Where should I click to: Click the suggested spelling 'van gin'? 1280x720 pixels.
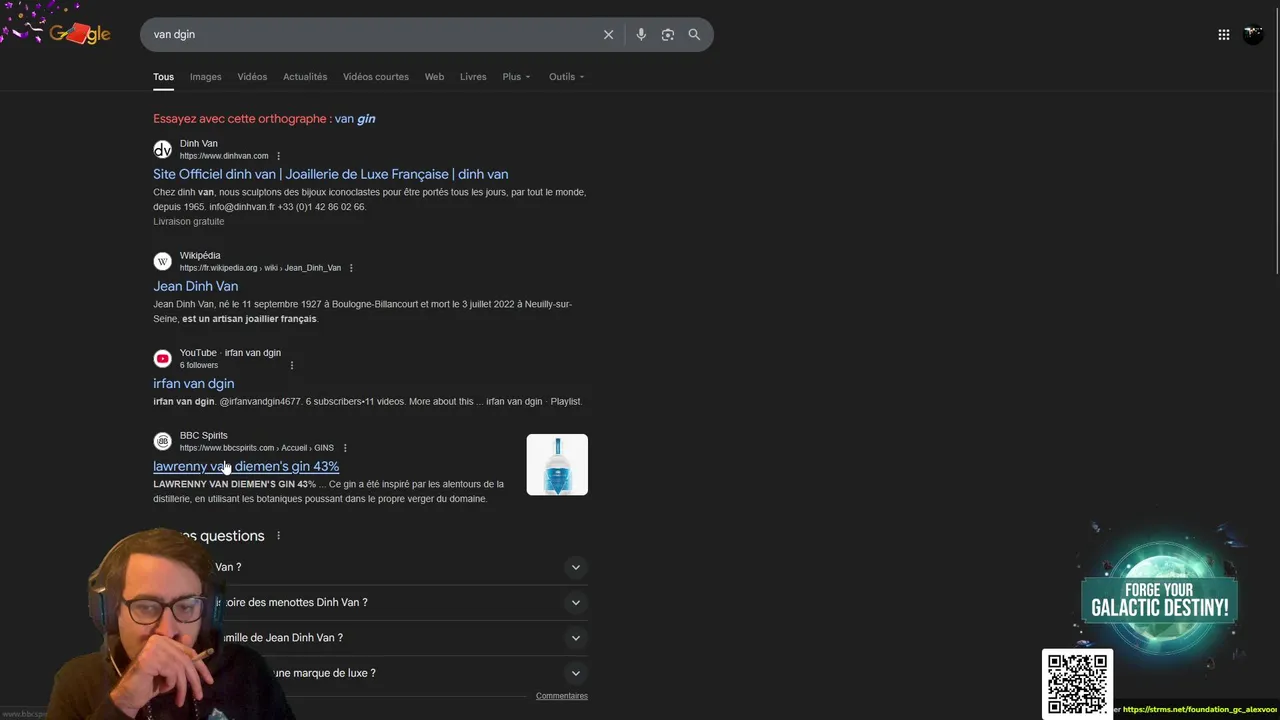point(355,119)
